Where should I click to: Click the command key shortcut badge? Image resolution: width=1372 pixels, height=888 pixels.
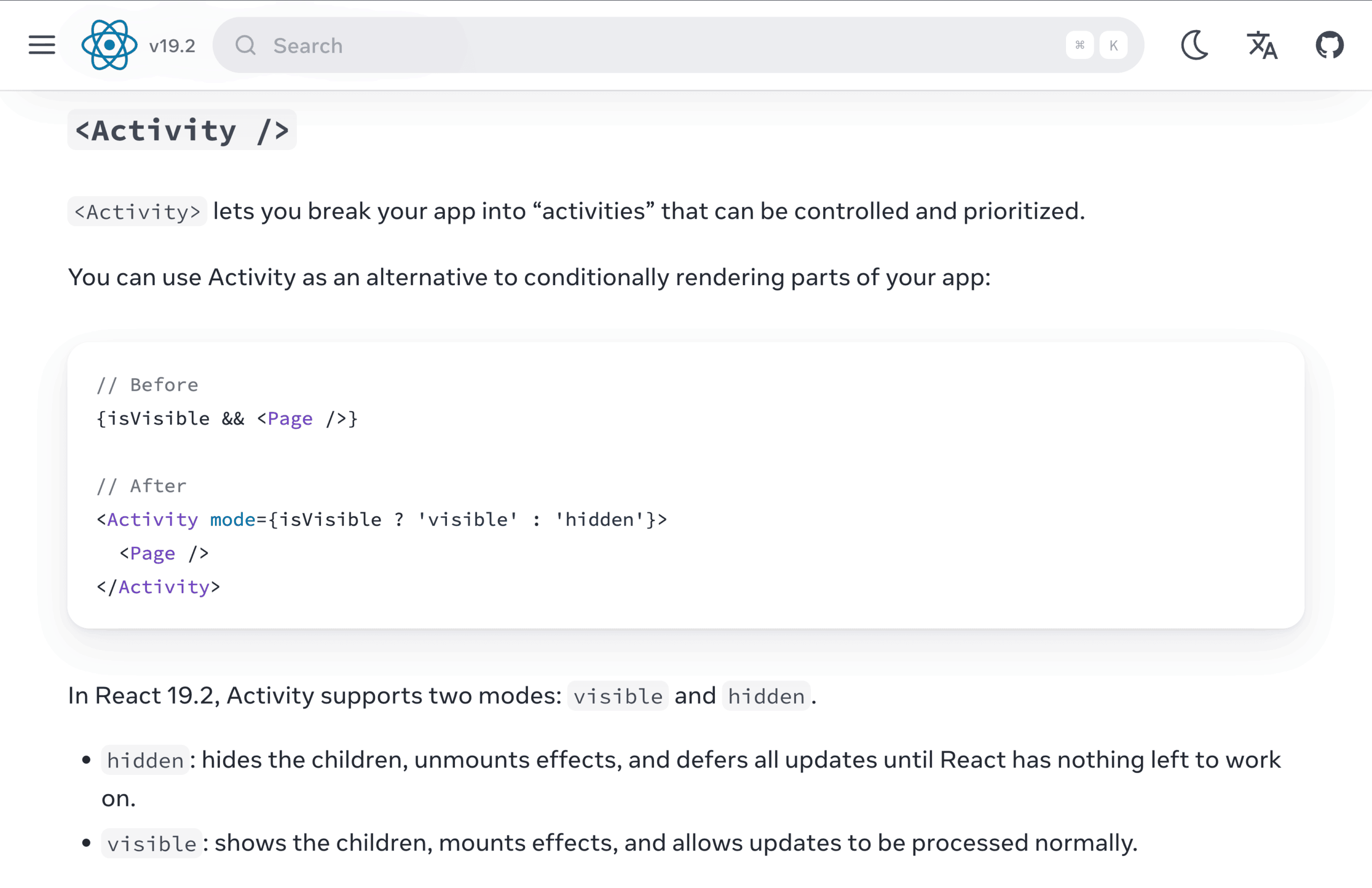(1081, 45)
